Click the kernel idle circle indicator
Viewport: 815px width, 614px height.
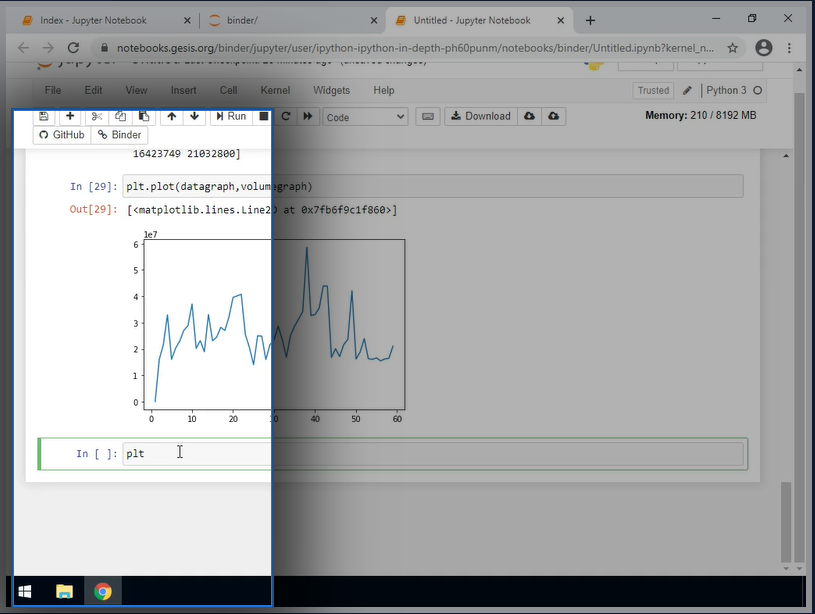757,90
